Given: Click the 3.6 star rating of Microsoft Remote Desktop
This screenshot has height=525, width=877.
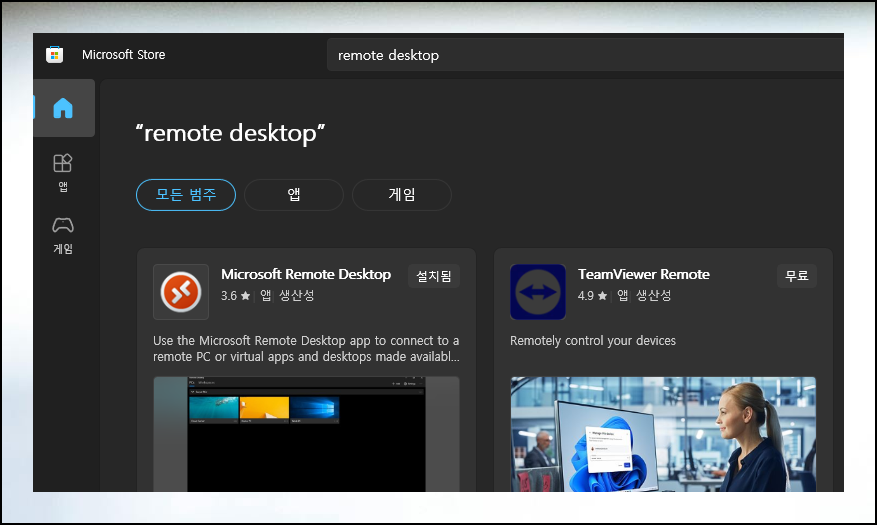Looking at the screenshot, I should coord(235,295).
